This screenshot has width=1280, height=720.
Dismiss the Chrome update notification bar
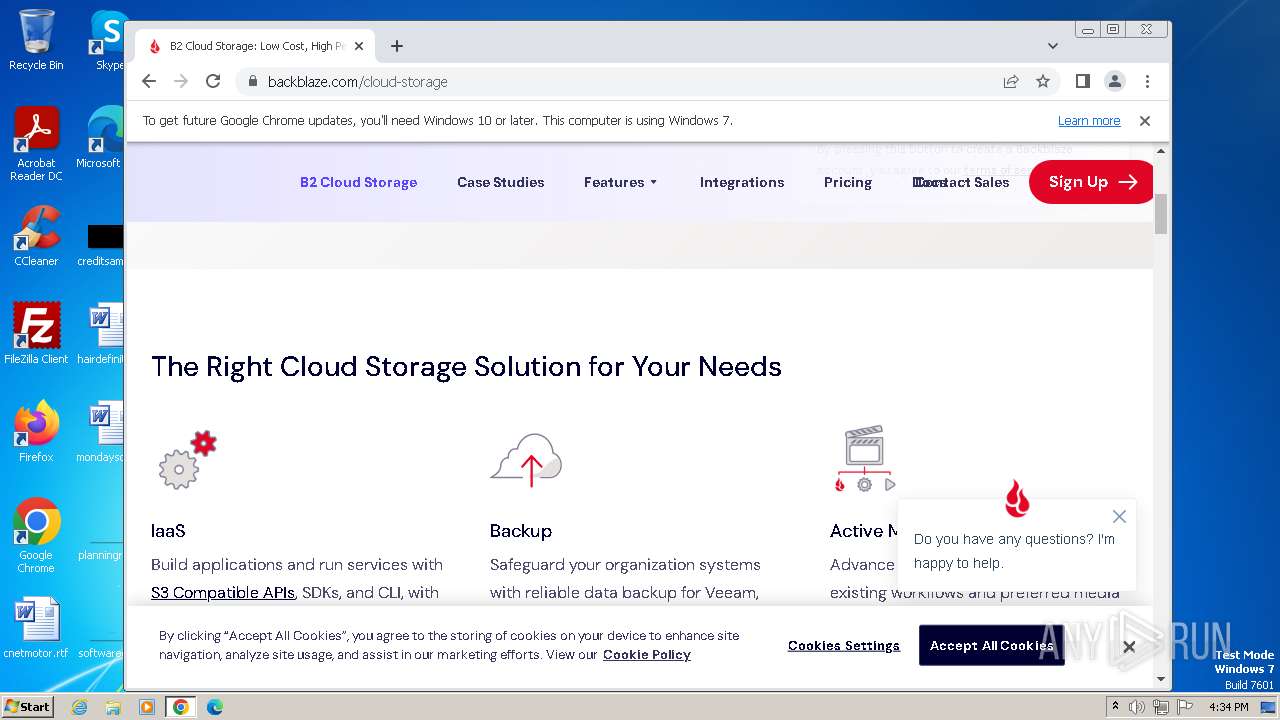click(x=1145, y=121)
